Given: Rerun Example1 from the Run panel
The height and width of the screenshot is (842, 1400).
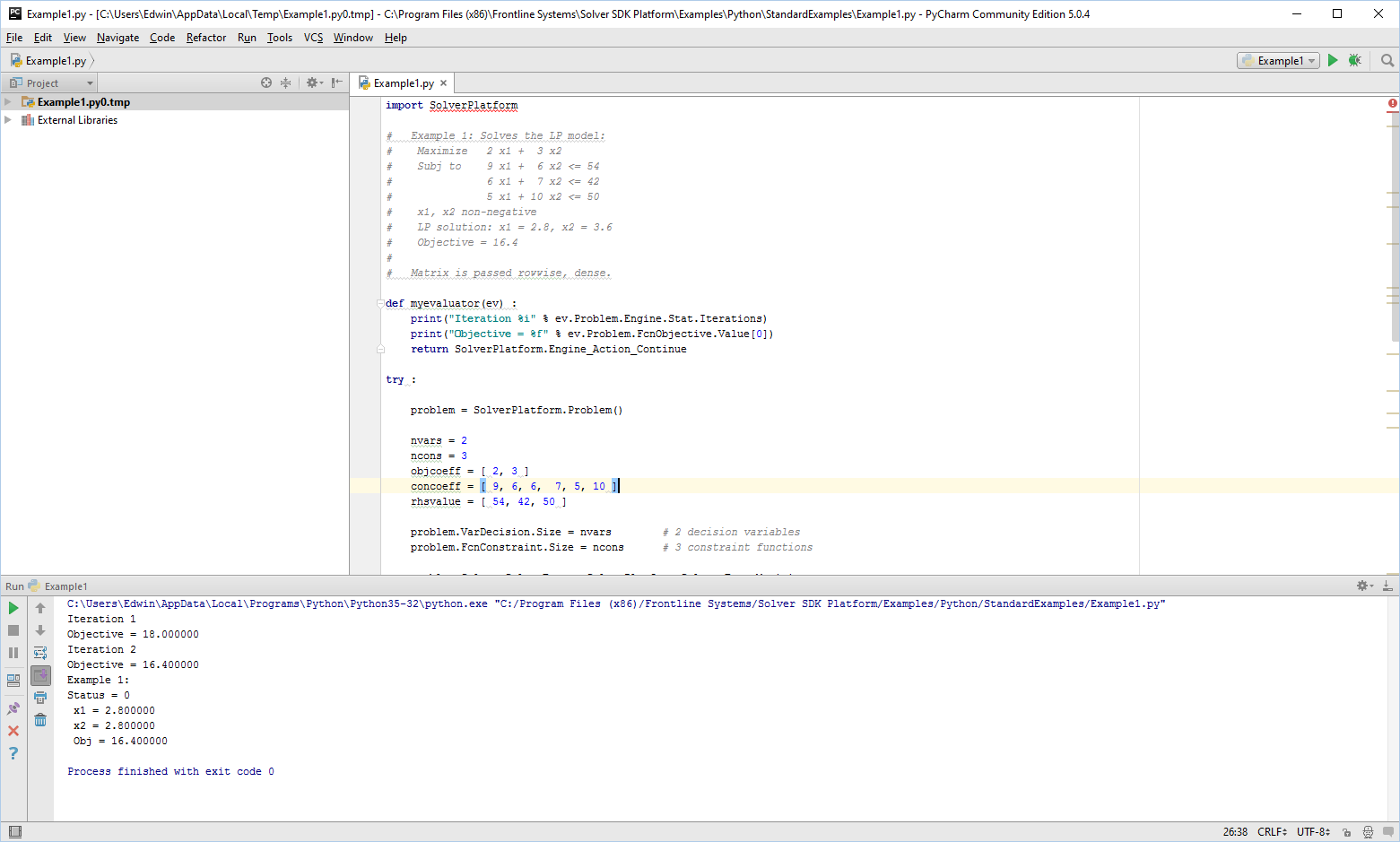Looking at the screenshot, I should click(13, 608).
